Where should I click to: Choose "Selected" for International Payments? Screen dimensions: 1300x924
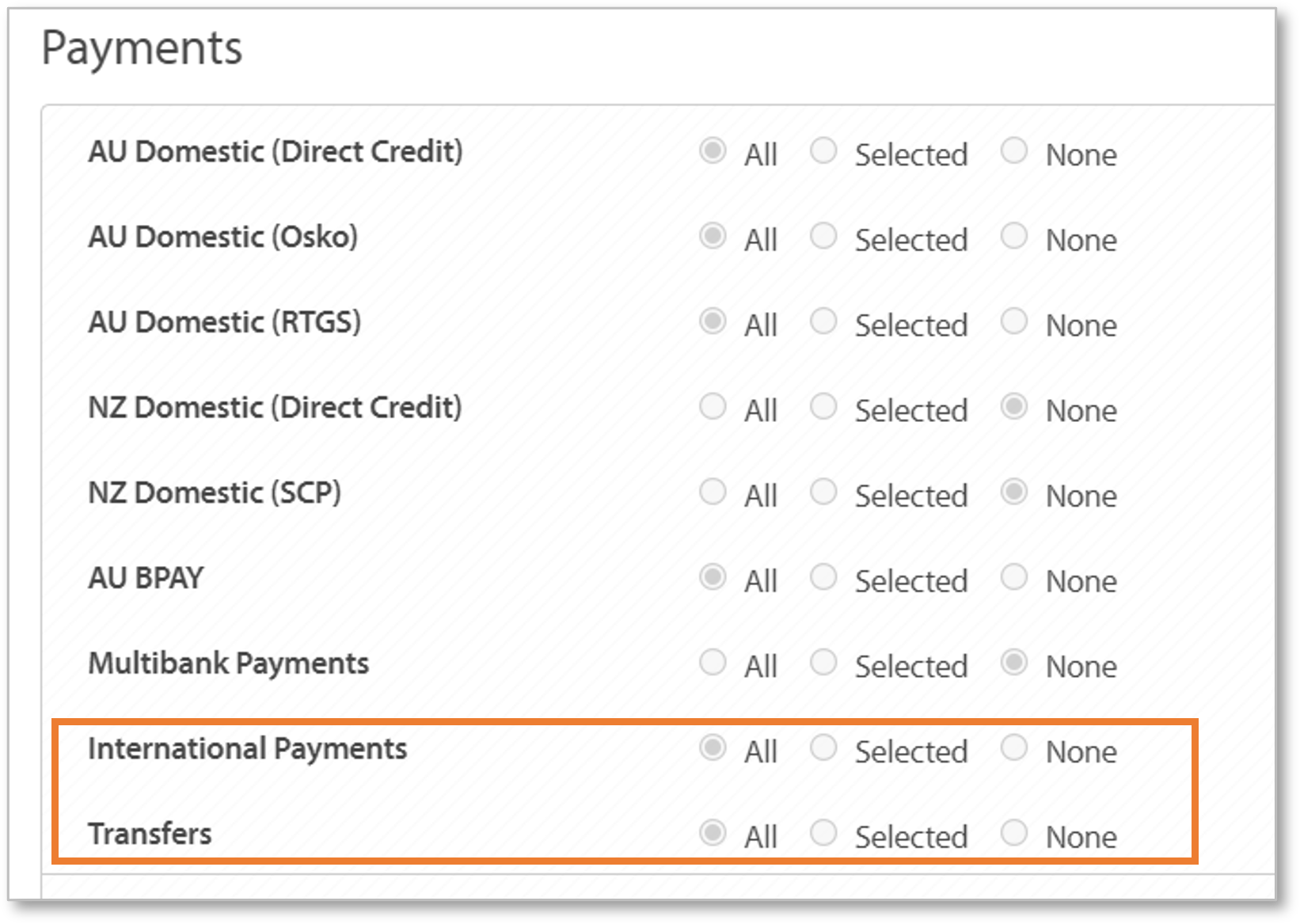pyautogui.click(x=823, y=747)
